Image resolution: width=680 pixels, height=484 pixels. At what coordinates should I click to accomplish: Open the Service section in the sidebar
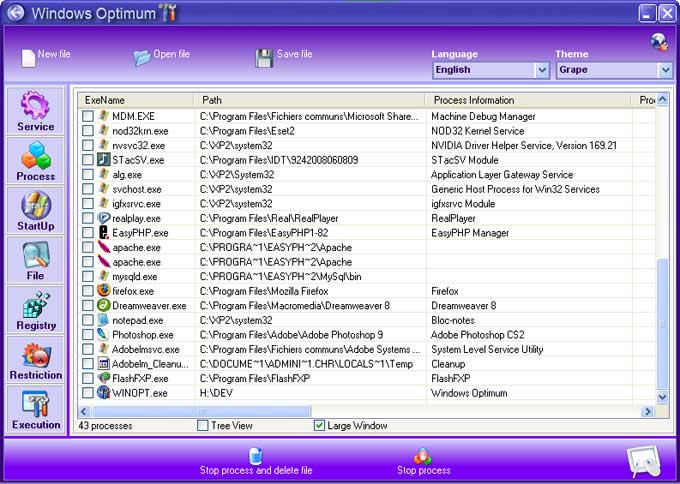click(x=36, y=111)
